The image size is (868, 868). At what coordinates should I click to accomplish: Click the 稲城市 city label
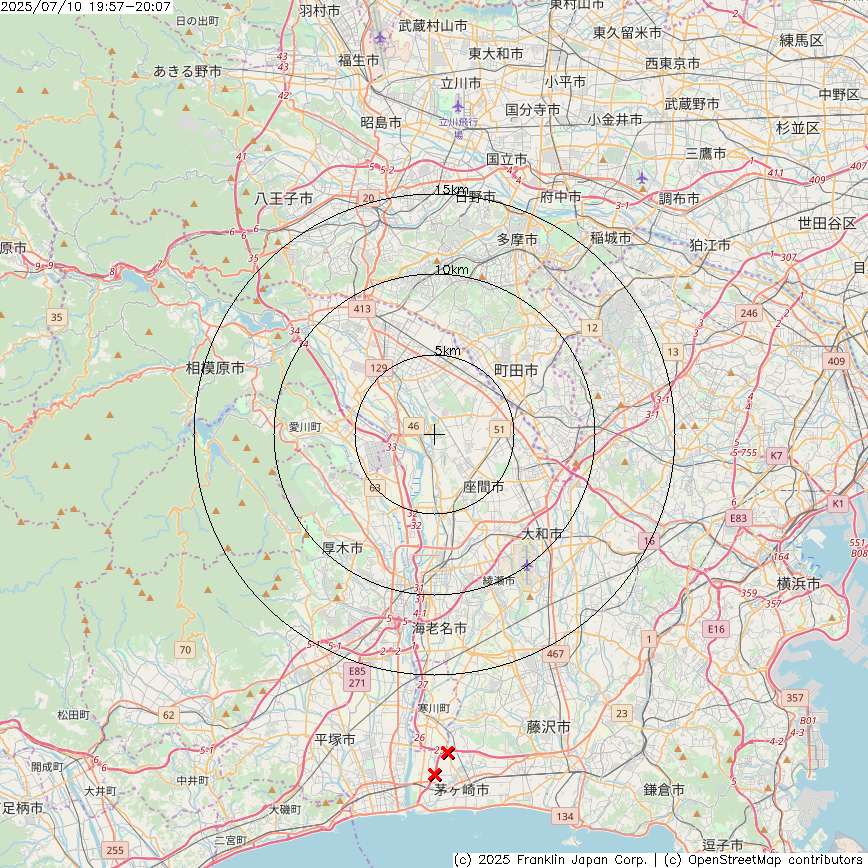pos(611,238)
